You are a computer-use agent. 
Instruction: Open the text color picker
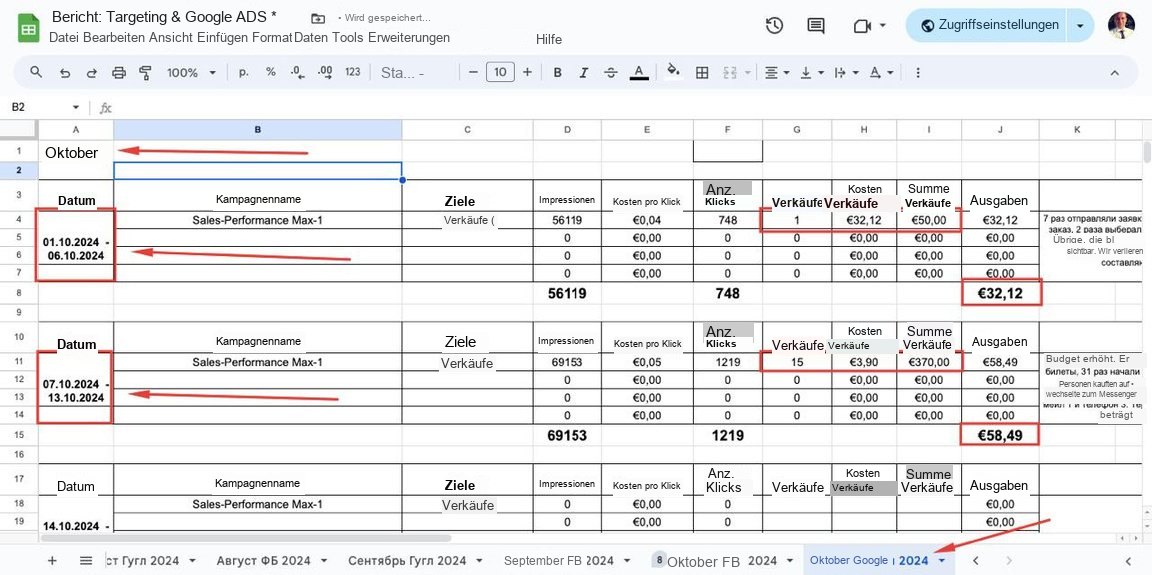tap(639, 73)
